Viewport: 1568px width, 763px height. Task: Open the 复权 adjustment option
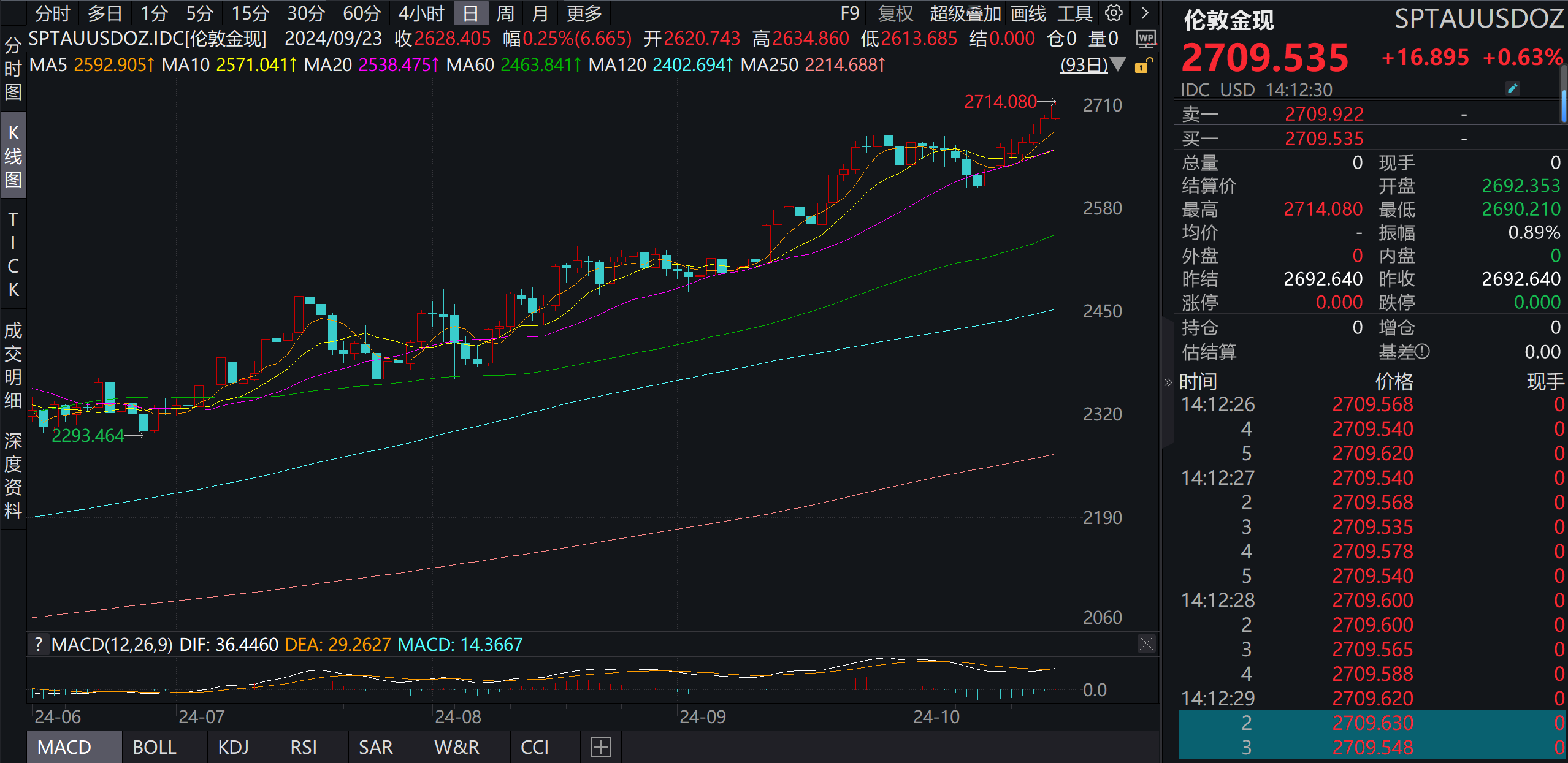(x=896, y=13)
